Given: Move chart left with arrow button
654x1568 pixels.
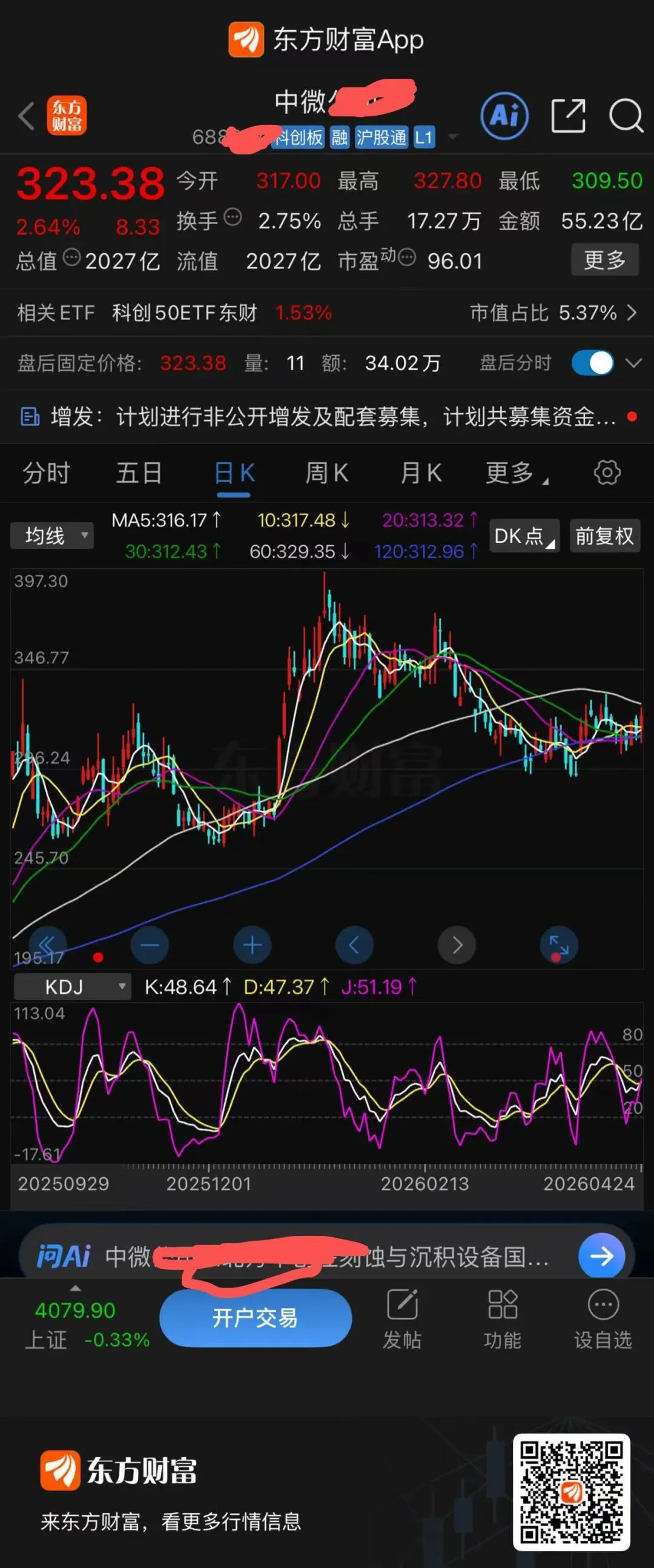Looking at the screenshot, I should (355, 945).
